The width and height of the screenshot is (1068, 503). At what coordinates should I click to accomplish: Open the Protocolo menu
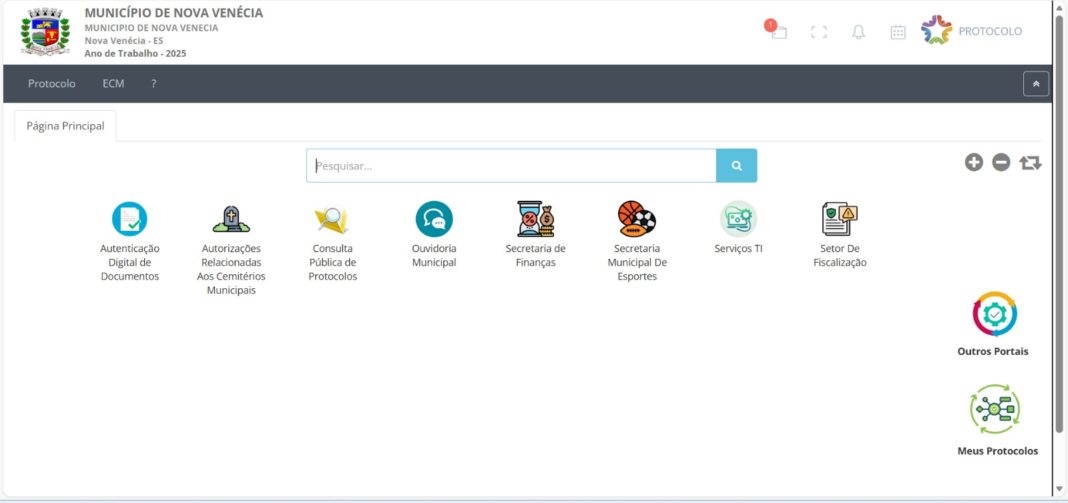(52, 84)
